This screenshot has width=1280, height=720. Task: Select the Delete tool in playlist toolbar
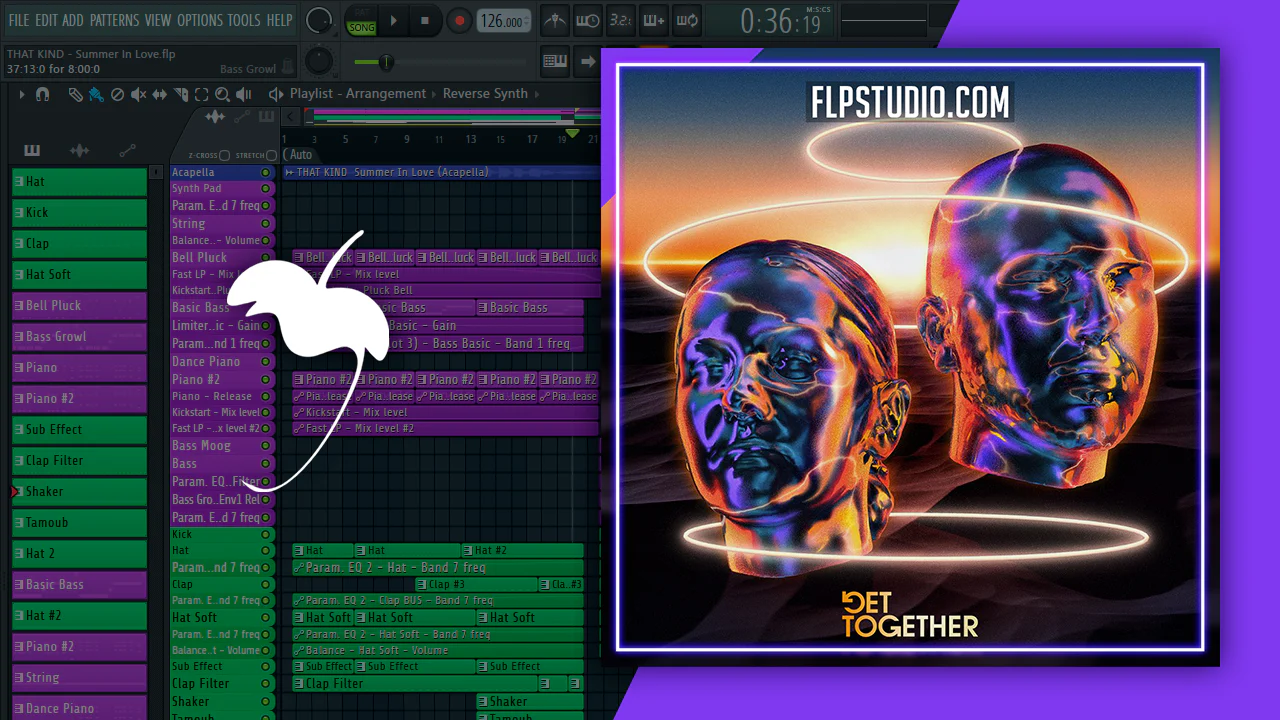coord(117,94)
